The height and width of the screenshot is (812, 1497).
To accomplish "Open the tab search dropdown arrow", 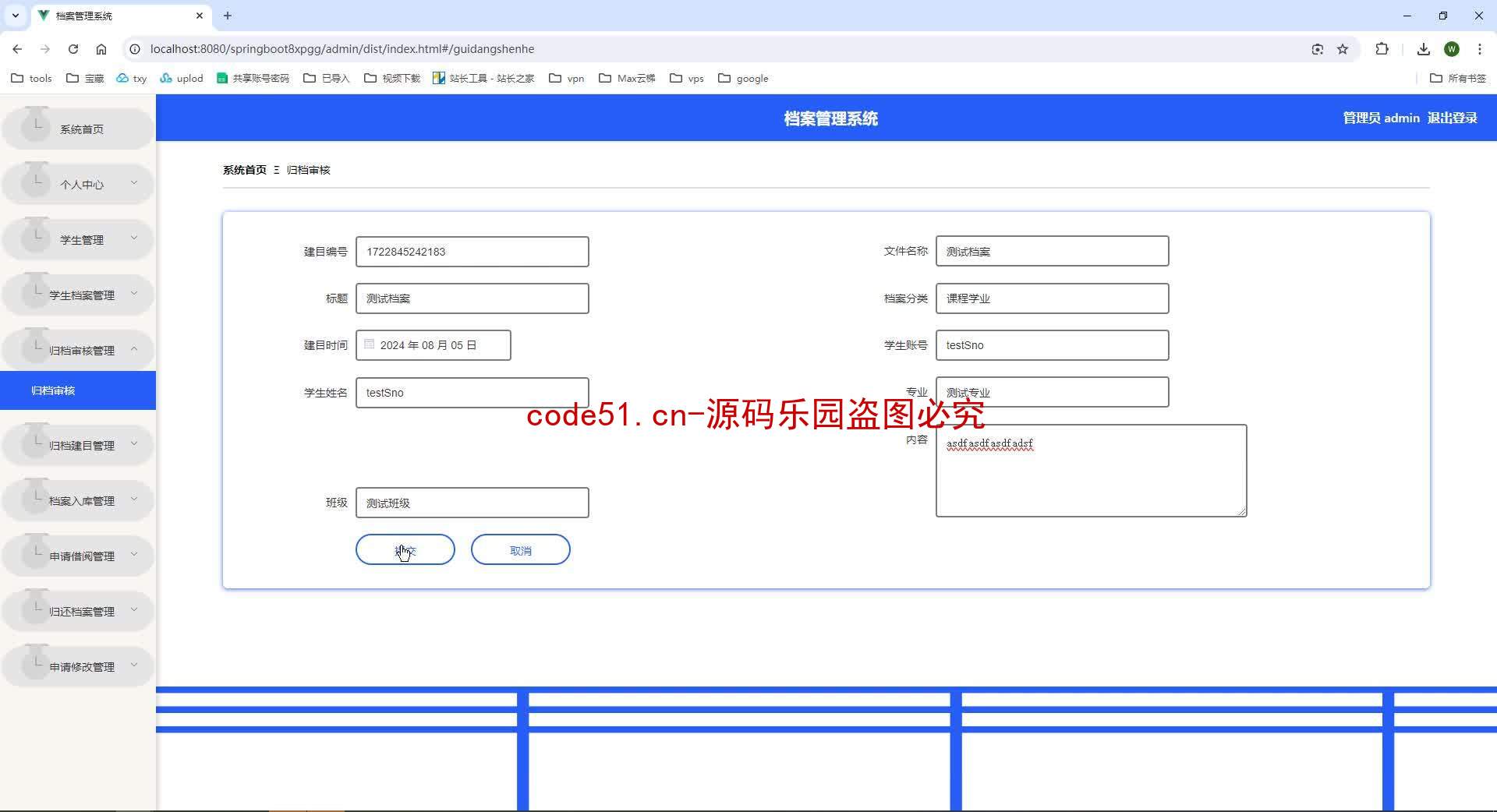I will click(15, 16).
